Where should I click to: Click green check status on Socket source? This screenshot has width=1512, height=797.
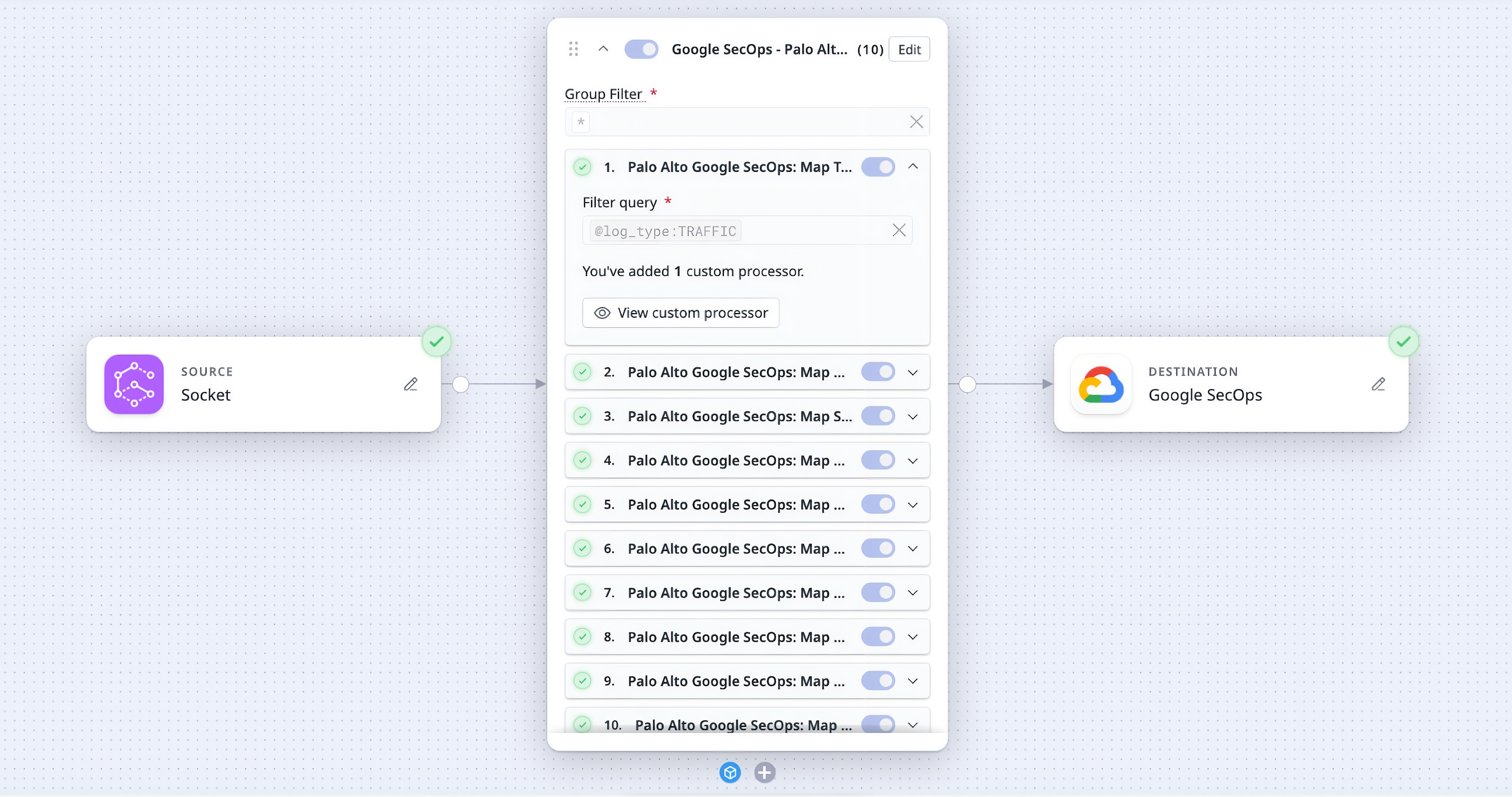(x=436, y=342)
